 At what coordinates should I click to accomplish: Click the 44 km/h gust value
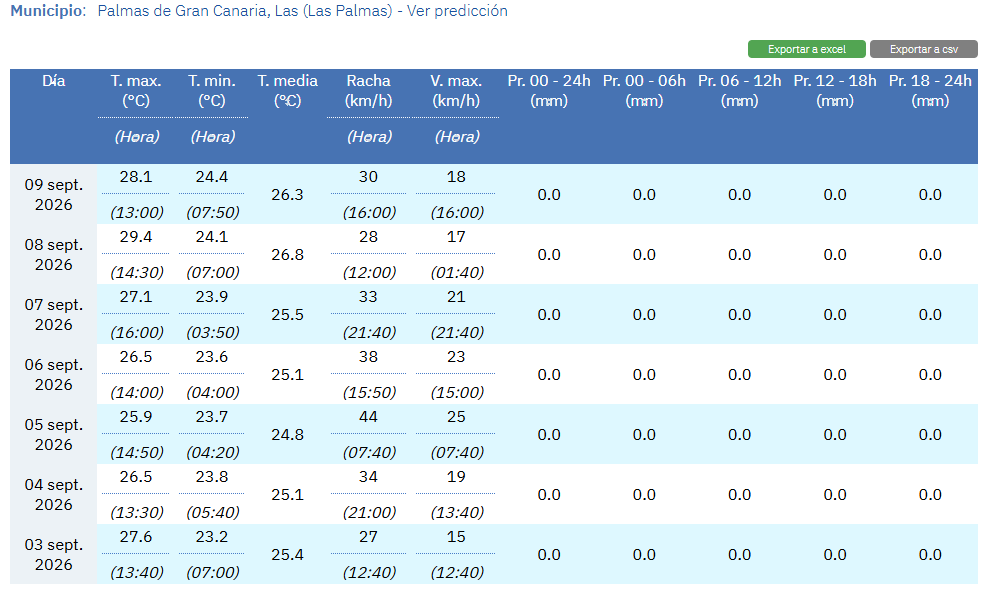click(x=368, y=417)
